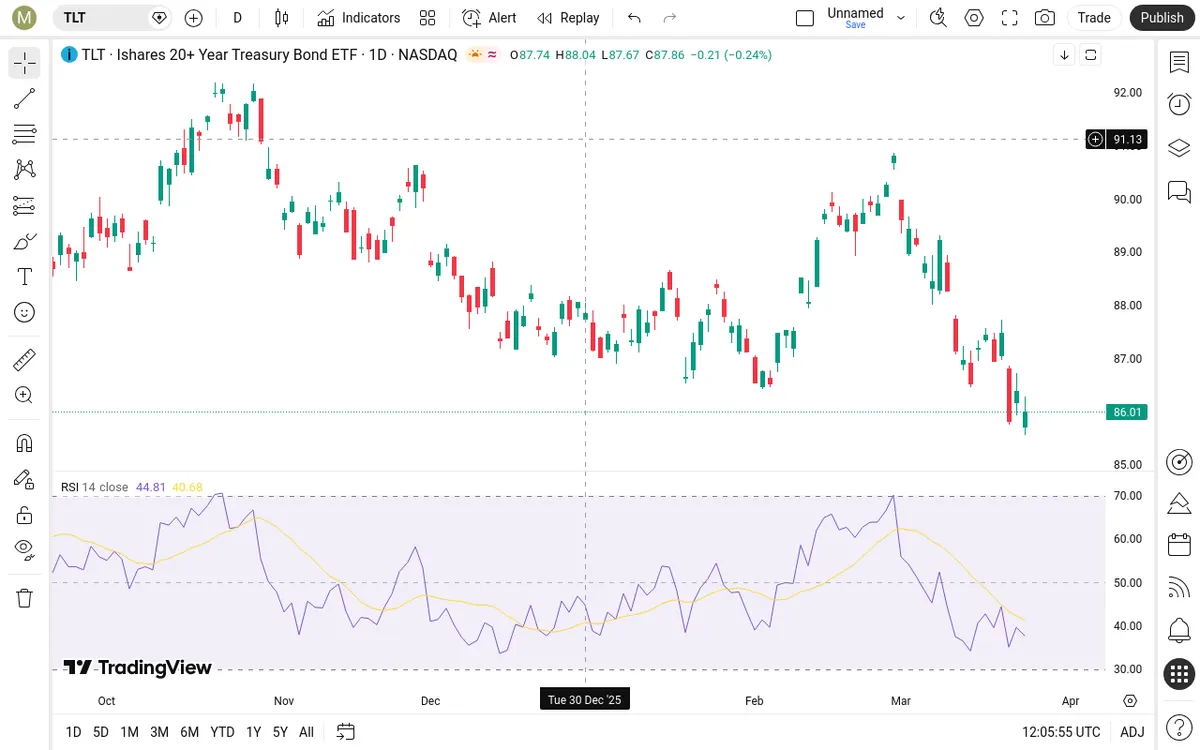Set the range to YTD
This screenshot has width=1200, height=750.
(223, 732)
